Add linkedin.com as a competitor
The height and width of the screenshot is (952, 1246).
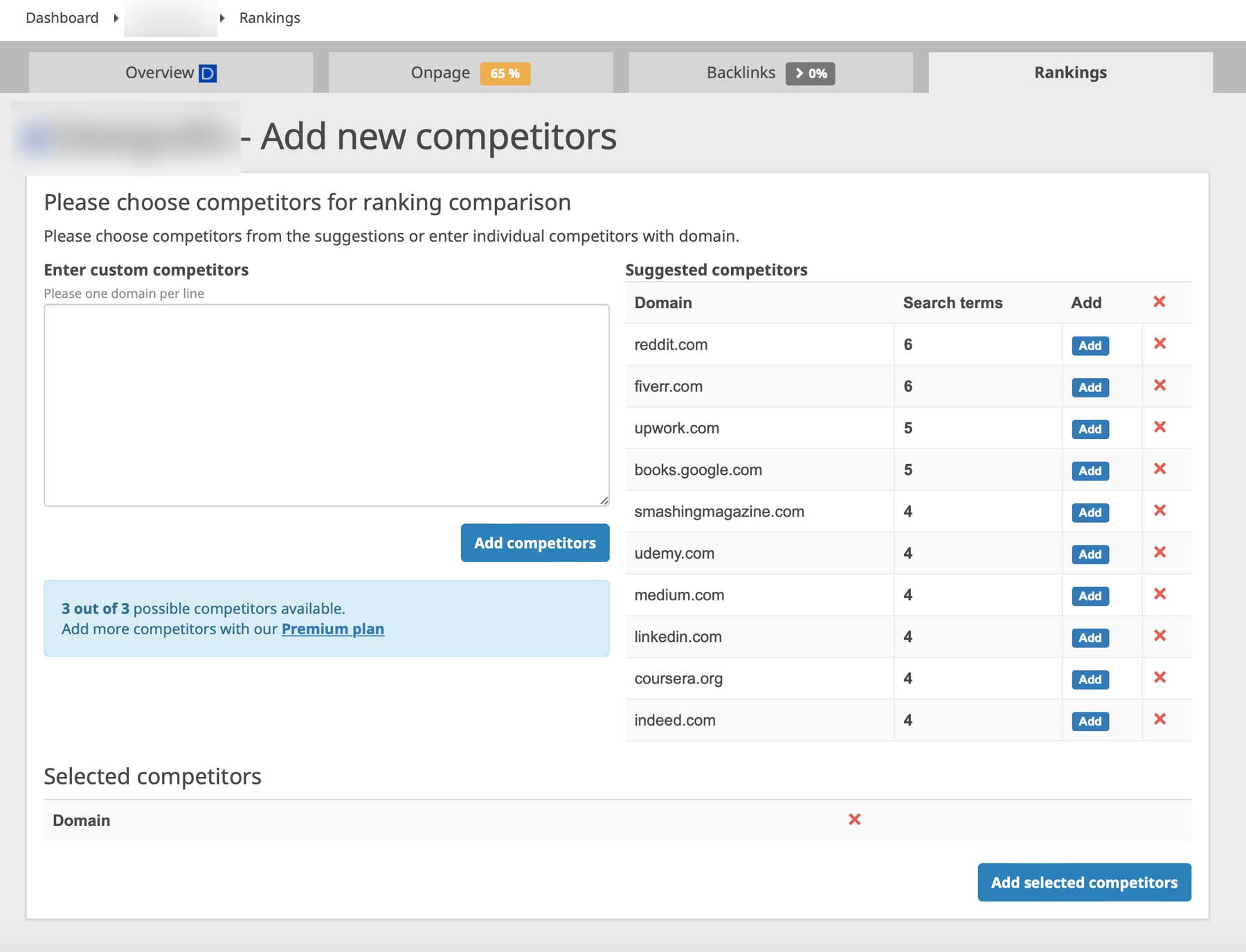pyautogui.click(x=1089, y=638)
